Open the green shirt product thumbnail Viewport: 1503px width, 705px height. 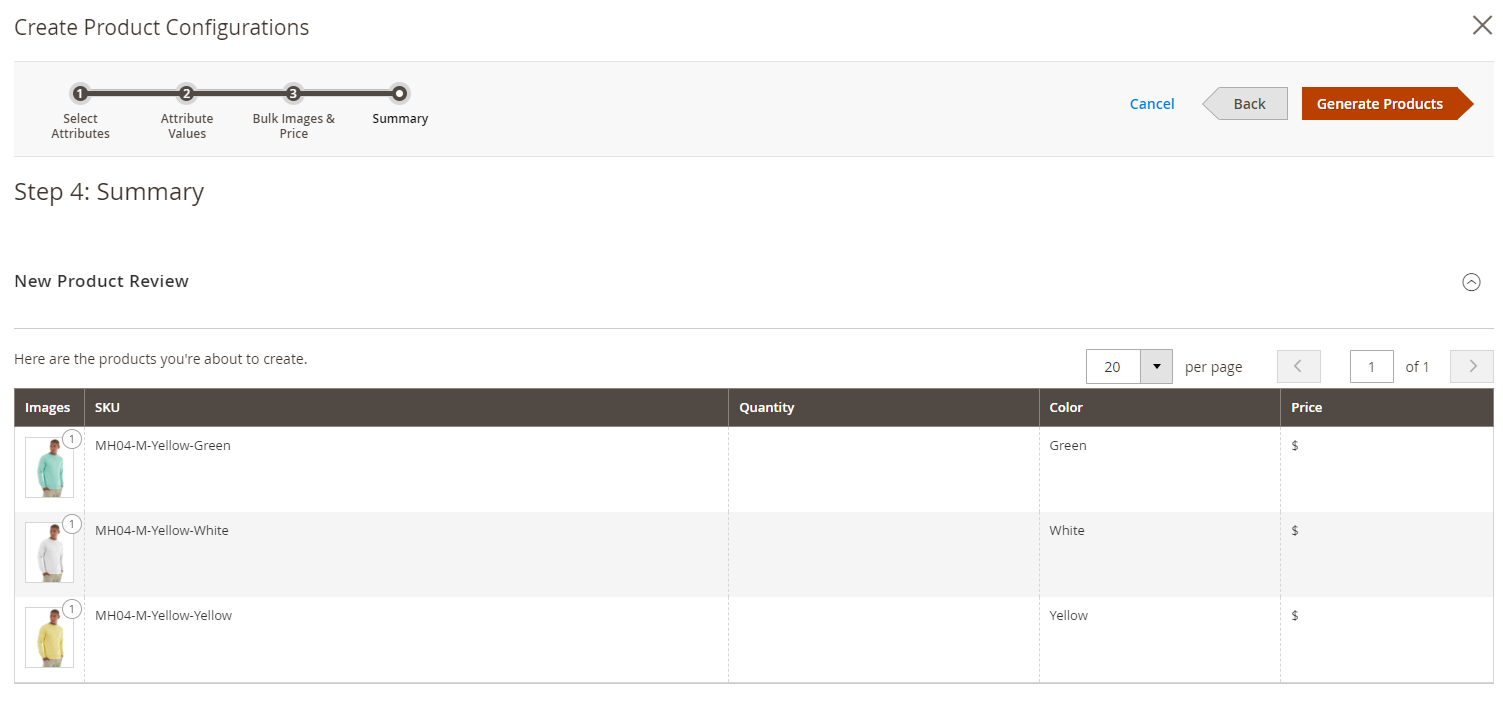tap(49, 467)
